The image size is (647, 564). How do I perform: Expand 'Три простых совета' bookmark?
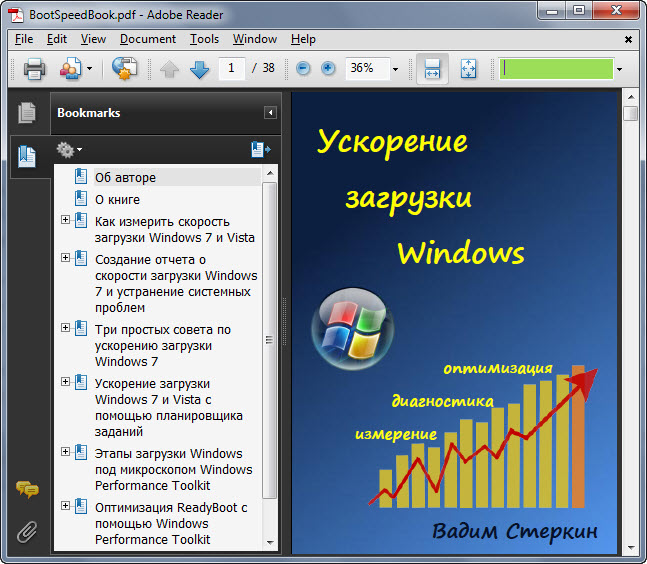[x=65, y=328]
